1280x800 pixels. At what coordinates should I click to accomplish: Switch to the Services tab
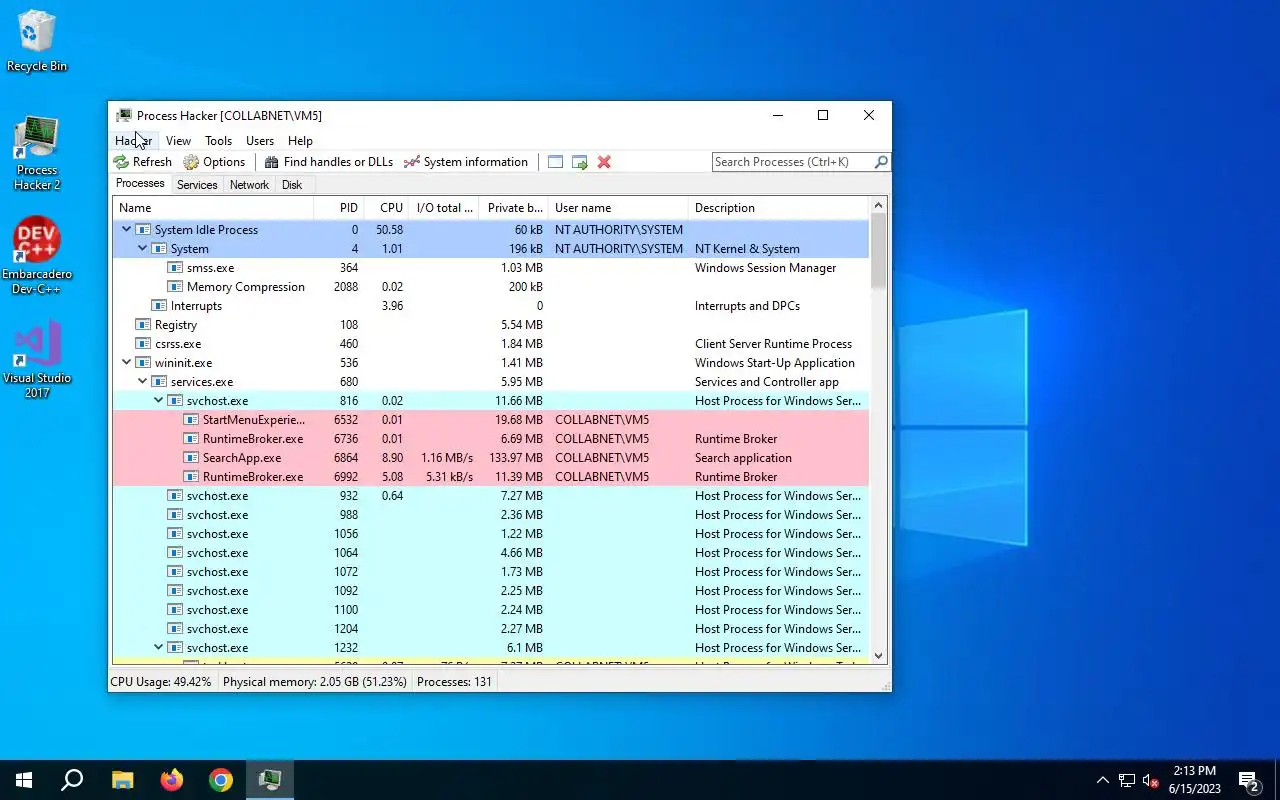click(x=197, y=185)
